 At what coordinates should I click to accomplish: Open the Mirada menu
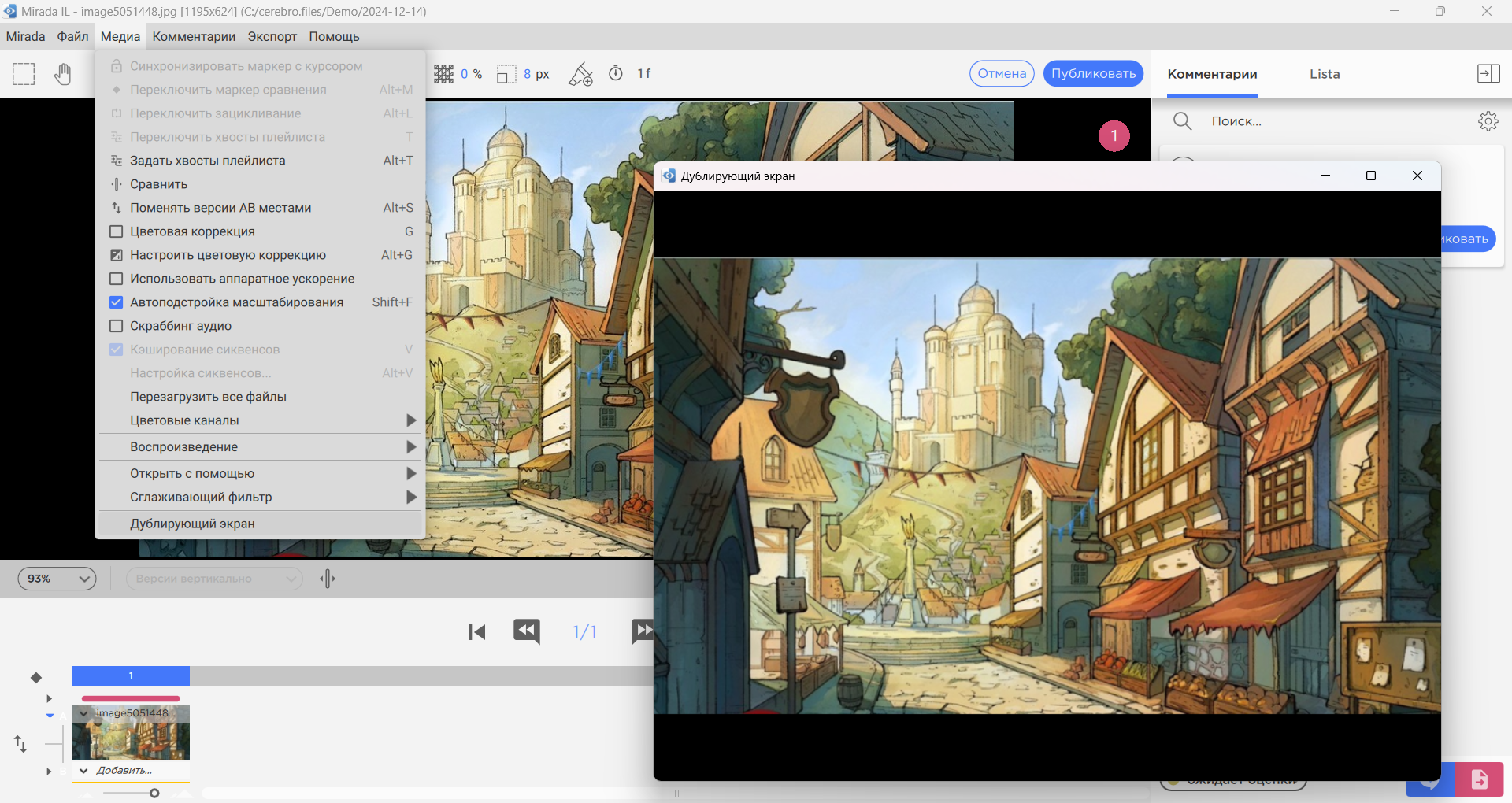click(x=25, y=36)
